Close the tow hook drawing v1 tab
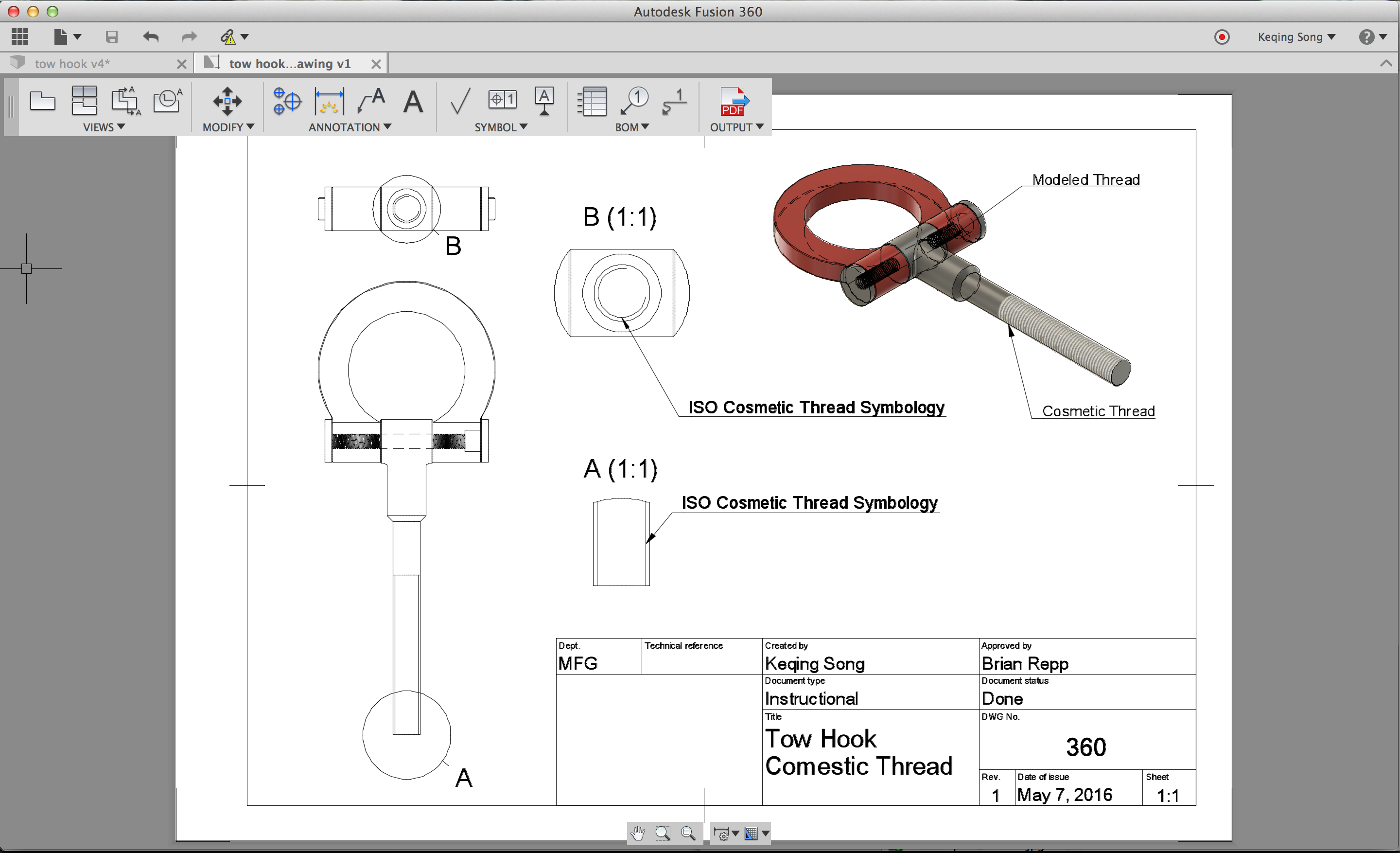1400x853 pixels. (376, 64)
